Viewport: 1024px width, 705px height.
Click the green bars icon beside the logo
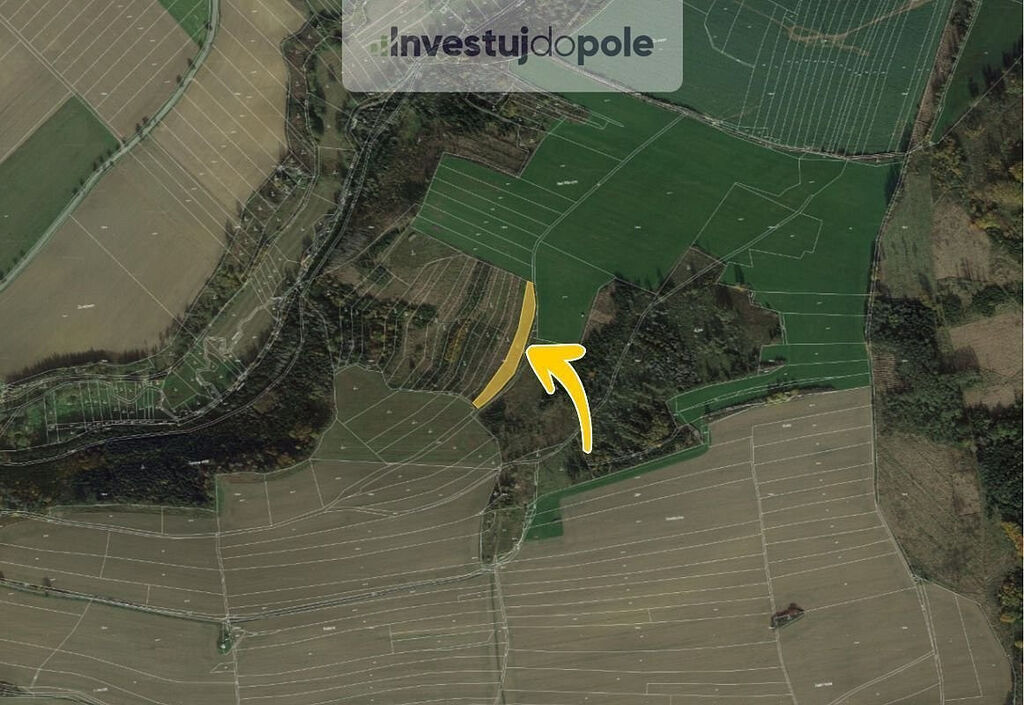(380, 46)
